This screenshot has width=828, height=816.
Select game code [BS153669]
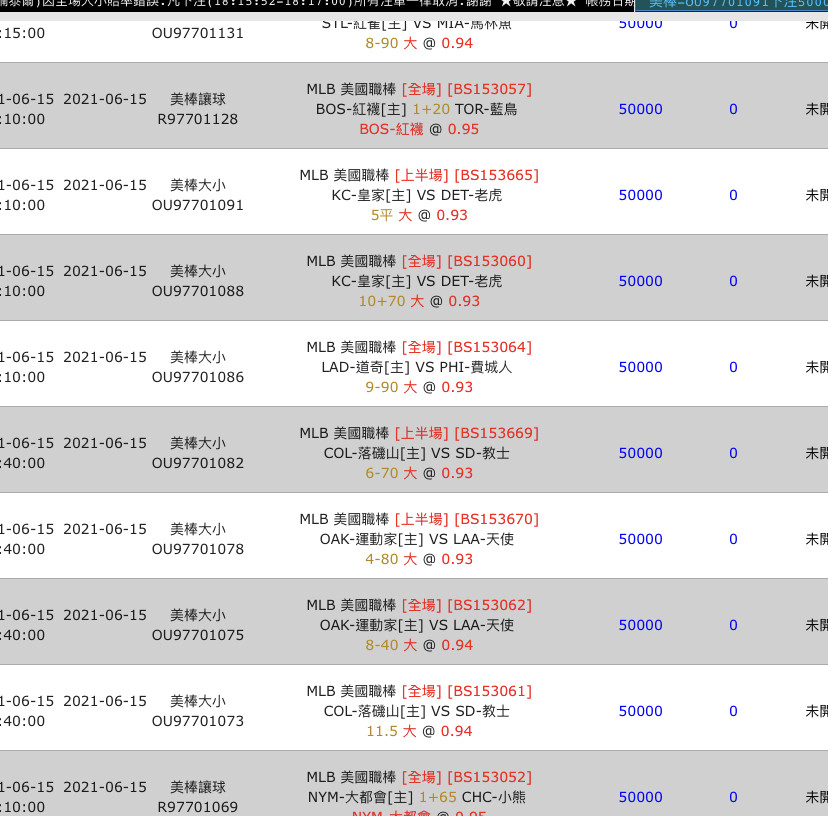tap(496, 434)
